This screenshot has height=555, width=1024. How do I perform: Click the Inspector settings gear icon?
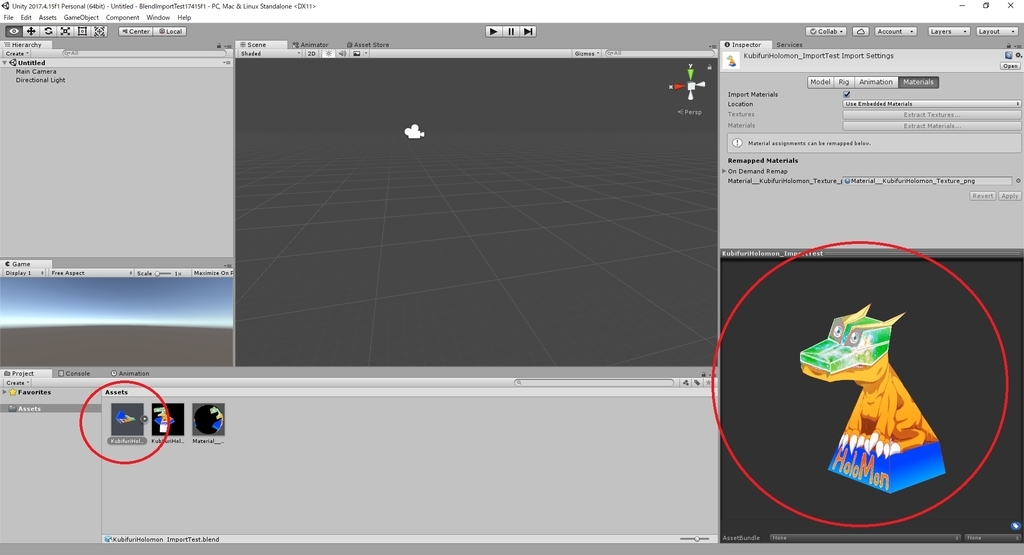(1018, 56)
